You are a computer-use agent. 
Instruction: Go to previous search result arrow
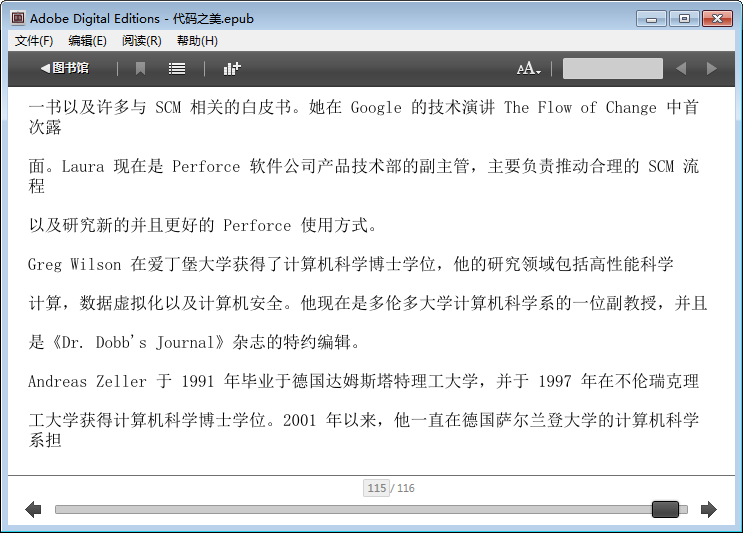pos(681,69)
